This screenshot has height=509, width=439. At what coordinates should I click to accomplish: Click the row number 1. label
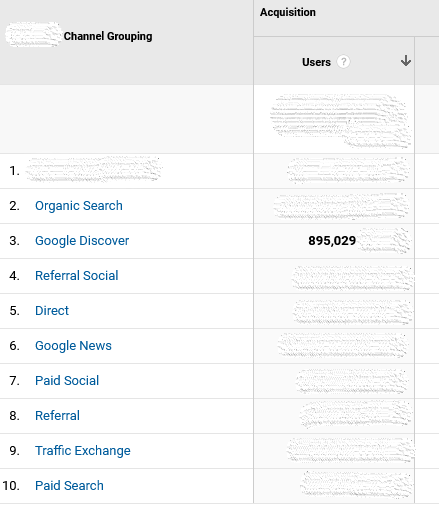pos(14,171)
